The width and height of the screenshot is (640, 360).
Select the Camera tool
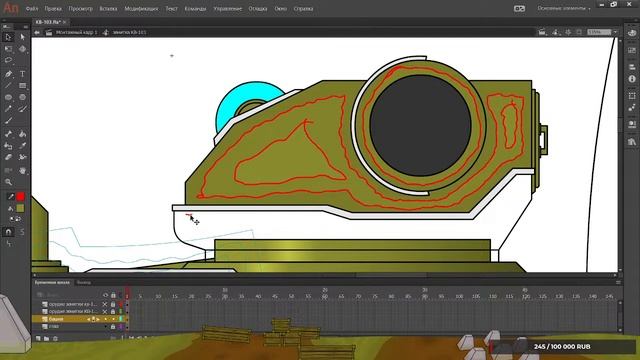point(8,171)
